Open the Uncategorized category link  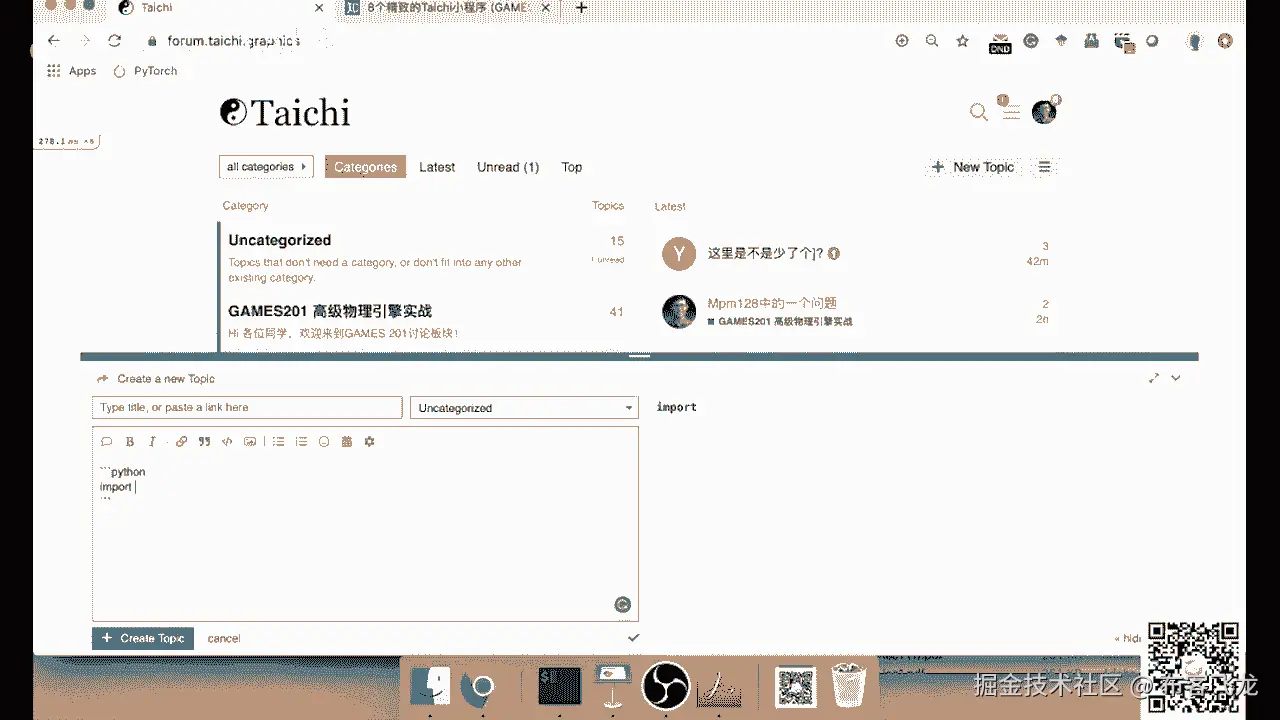tap(280, 240)
